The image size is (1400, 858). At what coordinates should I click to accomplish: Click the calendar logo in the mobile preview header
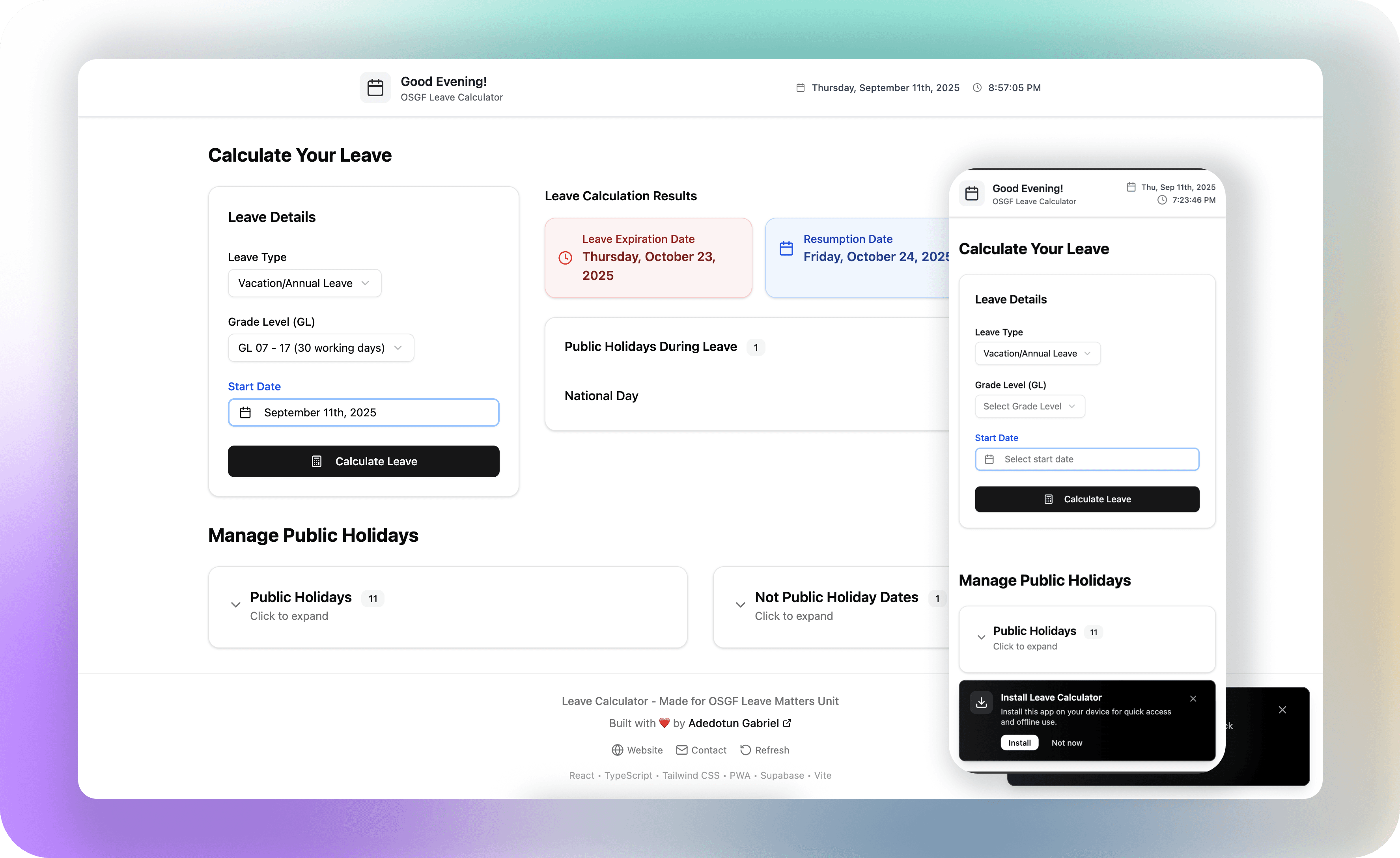(972, 194)
